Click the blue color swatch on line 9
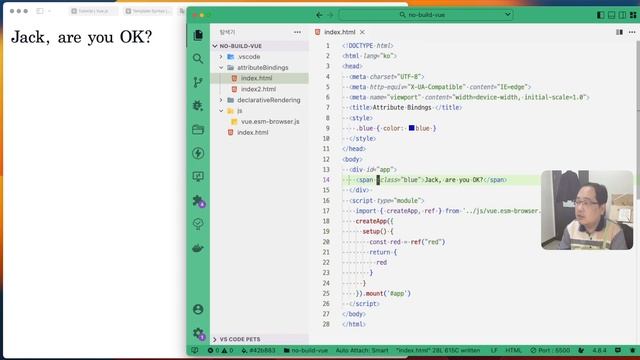The height and width of the screenshot is (360, 640). [411, 128]
